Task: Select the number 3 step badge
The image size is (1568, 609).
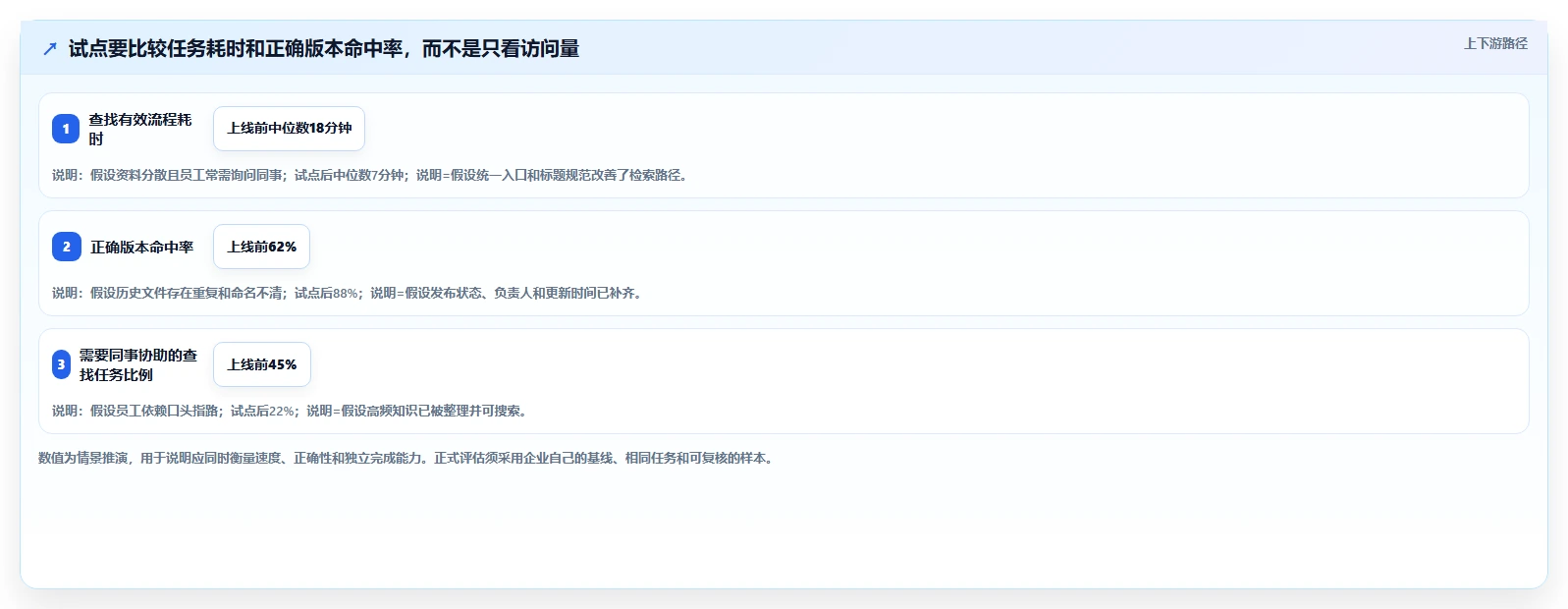Action: pos(61,364)
